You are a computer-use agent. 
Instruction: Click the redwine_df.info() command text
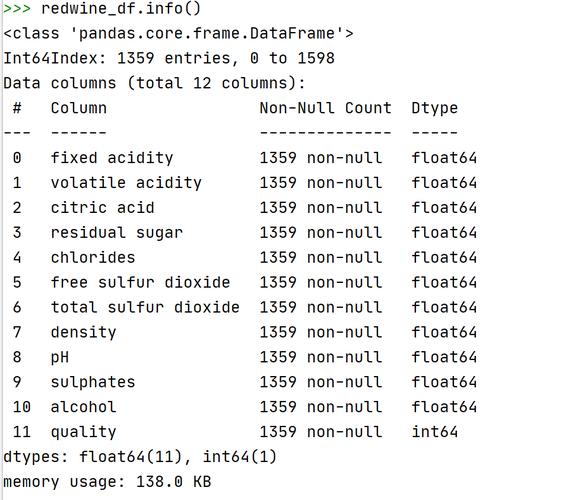coord(121,9)
